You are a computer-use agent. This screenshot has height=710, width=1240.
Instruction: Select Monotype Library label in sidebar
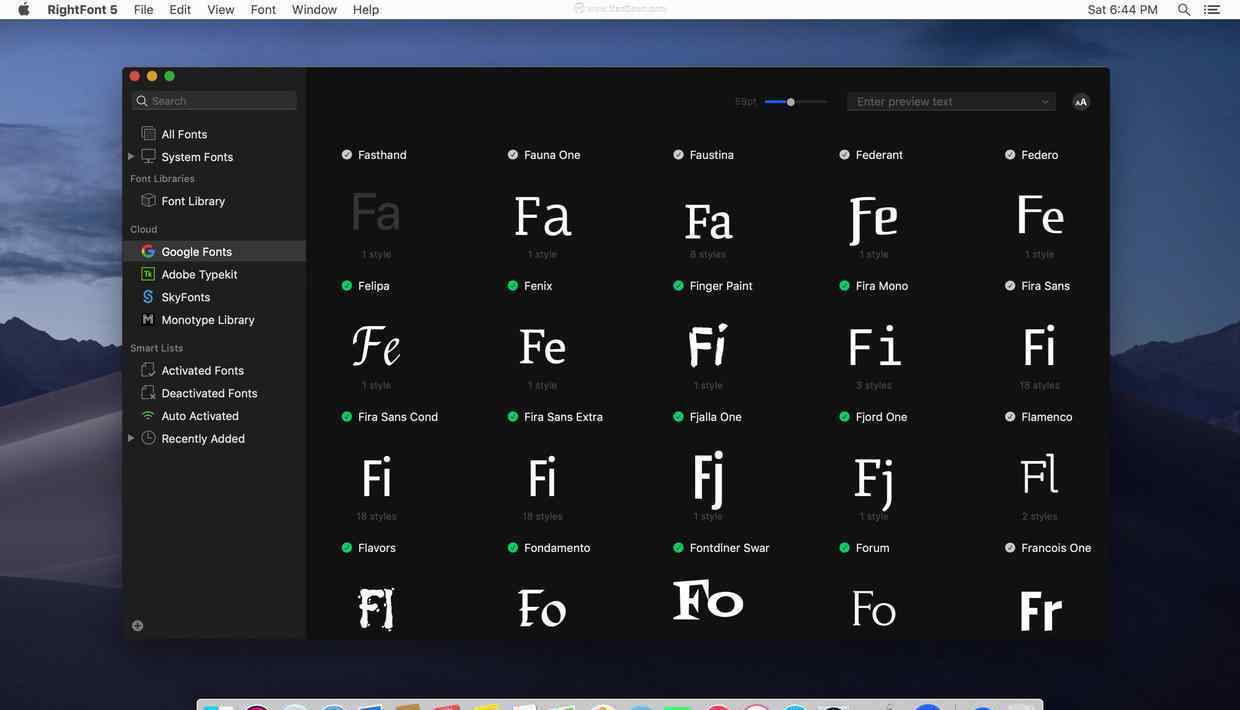[x=208, y=320]
